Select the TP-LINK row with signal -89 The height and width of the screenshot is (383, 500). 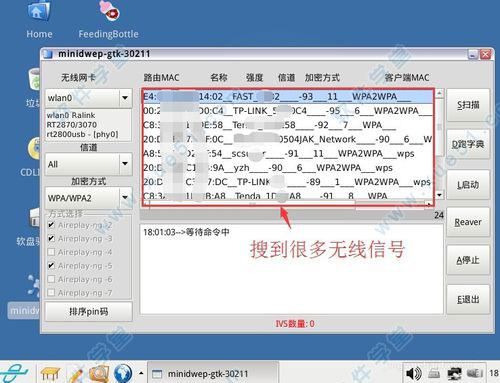288,182
